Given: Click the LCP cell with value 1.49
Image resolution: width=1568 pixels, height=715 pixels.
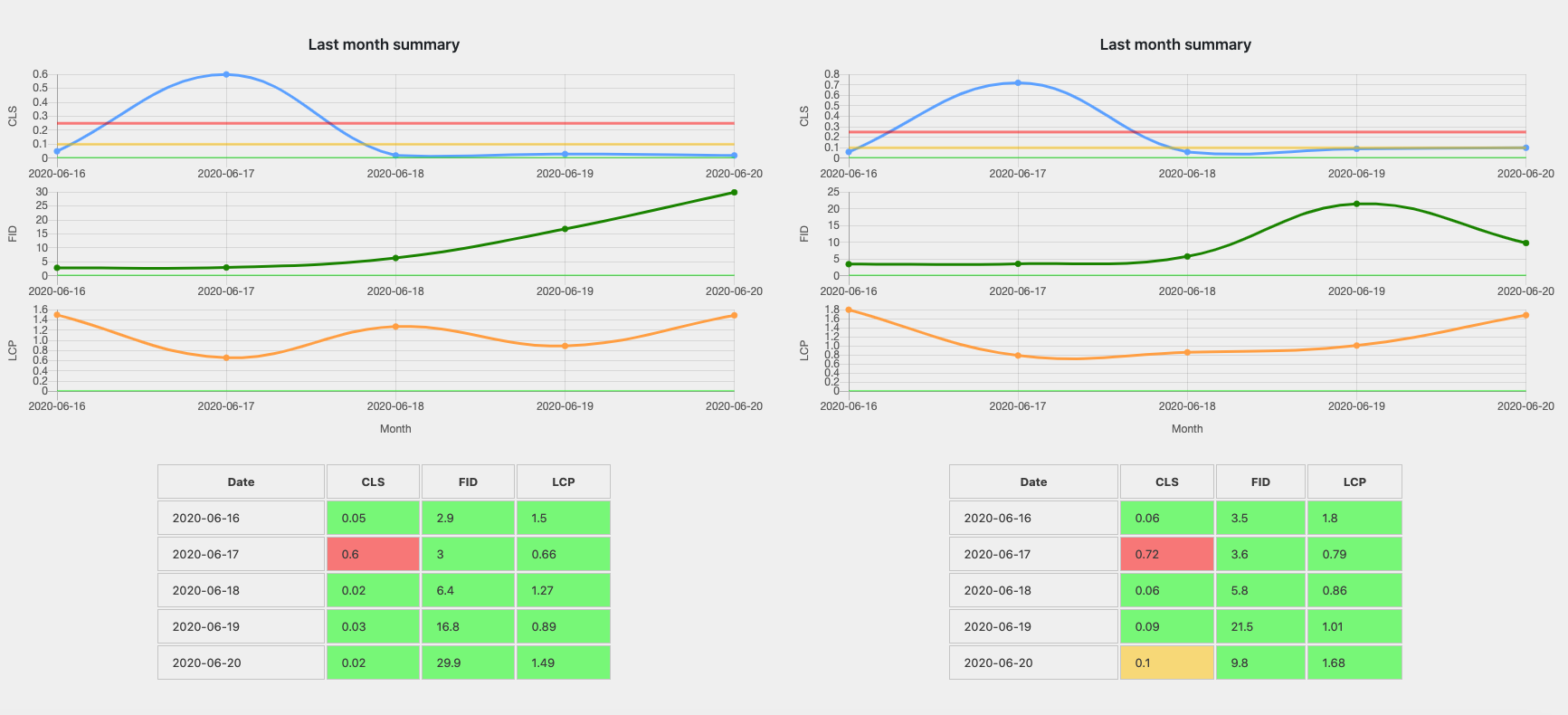Looking at the screenshot, I should point(563,663).
